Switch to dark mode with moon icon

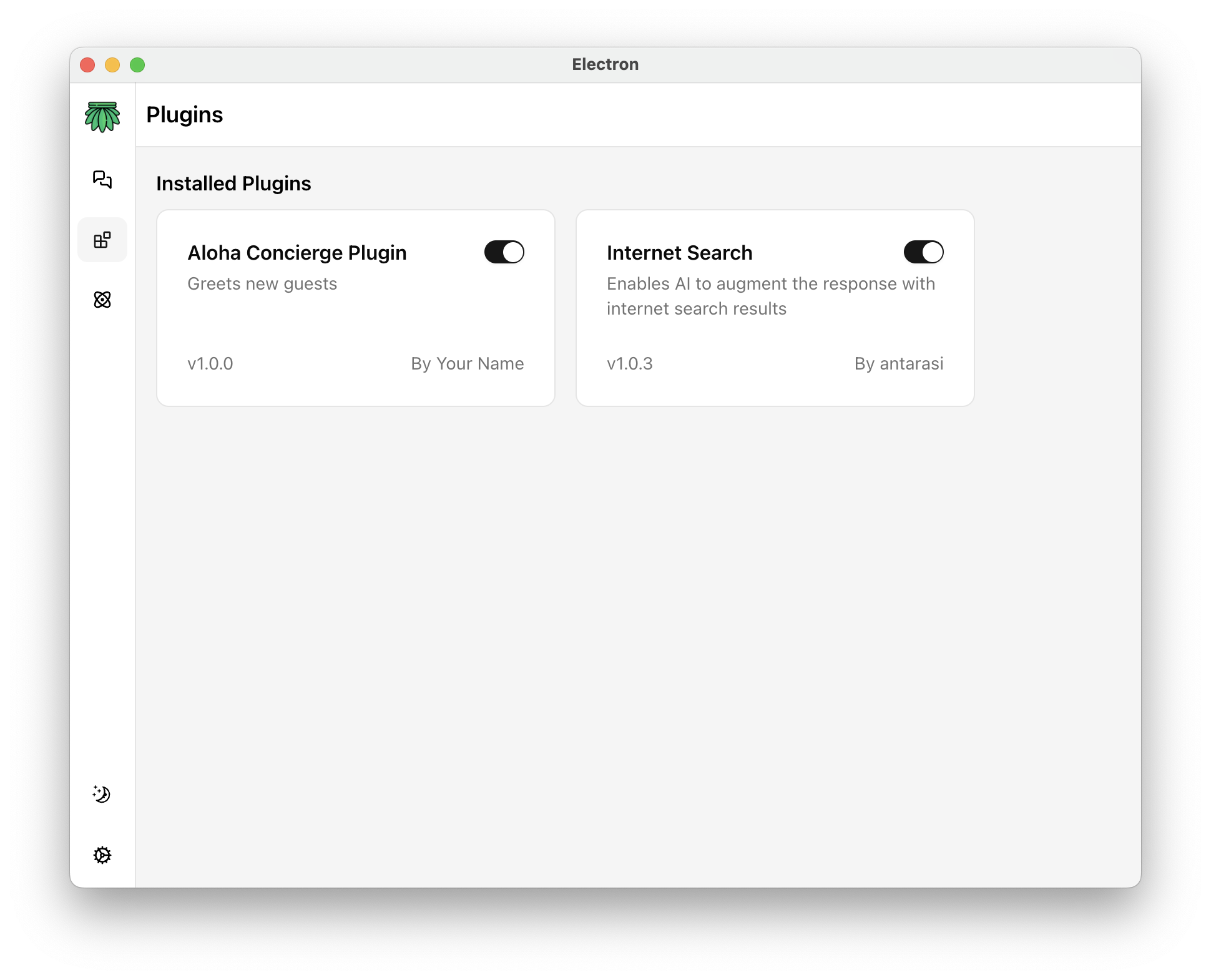click(x=102, y=794)
